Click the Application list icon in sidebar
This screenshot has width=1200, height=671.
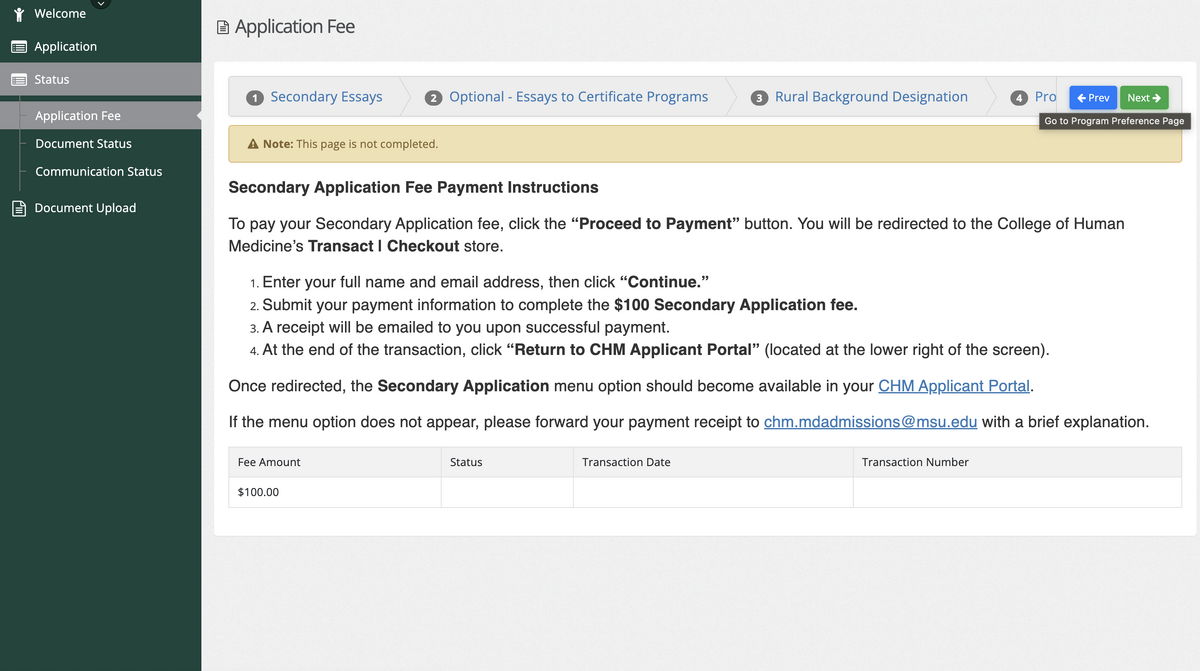pos(18,47)
